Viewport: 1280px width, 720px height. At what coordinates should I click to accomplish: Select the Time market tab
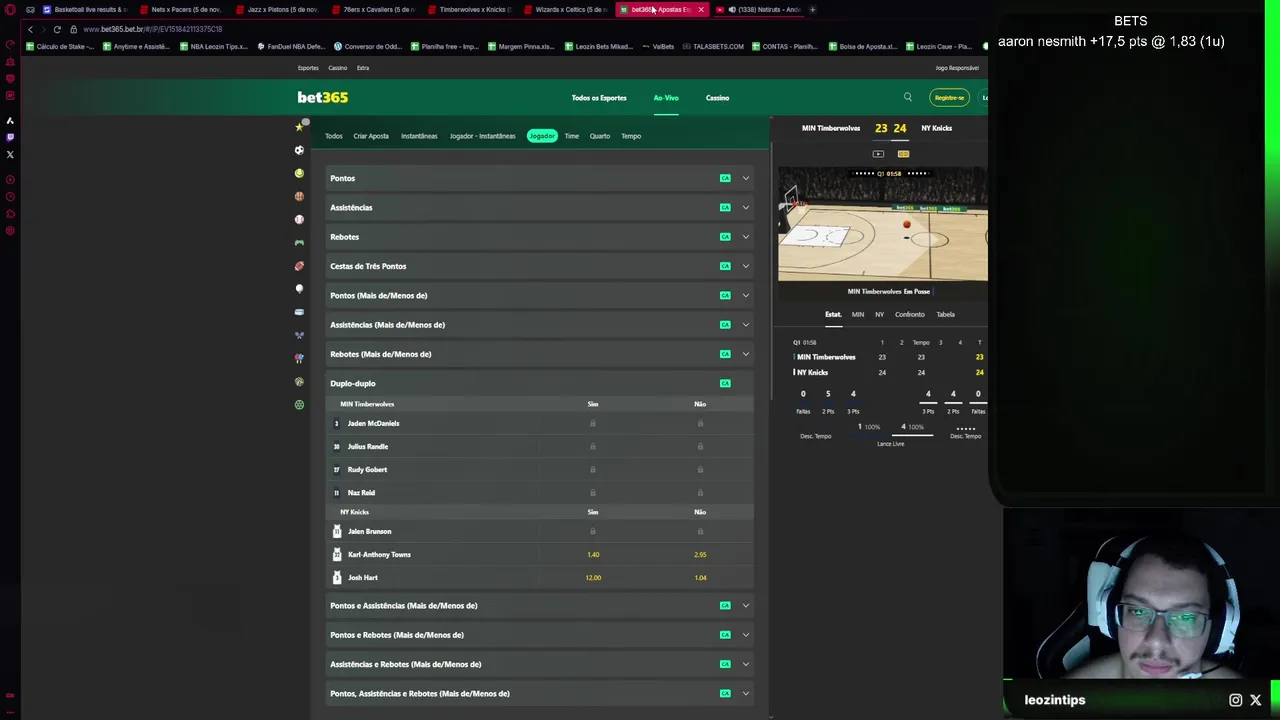(572, 136)
